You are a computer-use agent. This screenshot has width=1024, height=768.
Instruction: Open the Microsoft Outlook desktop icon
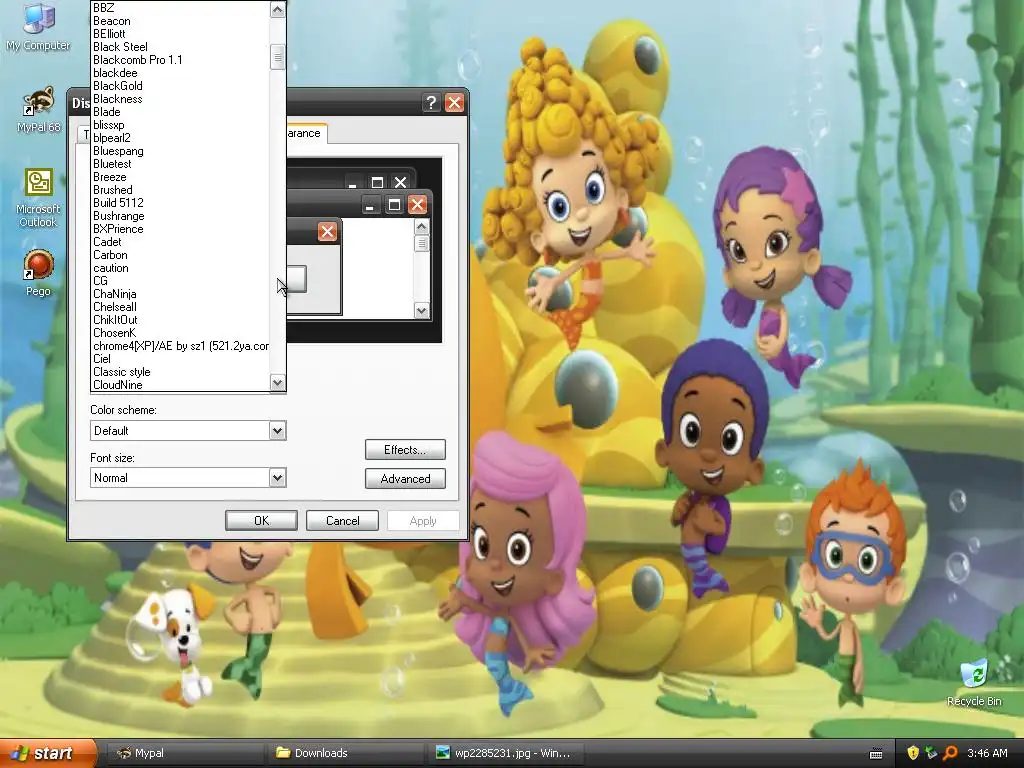point(38,198)
